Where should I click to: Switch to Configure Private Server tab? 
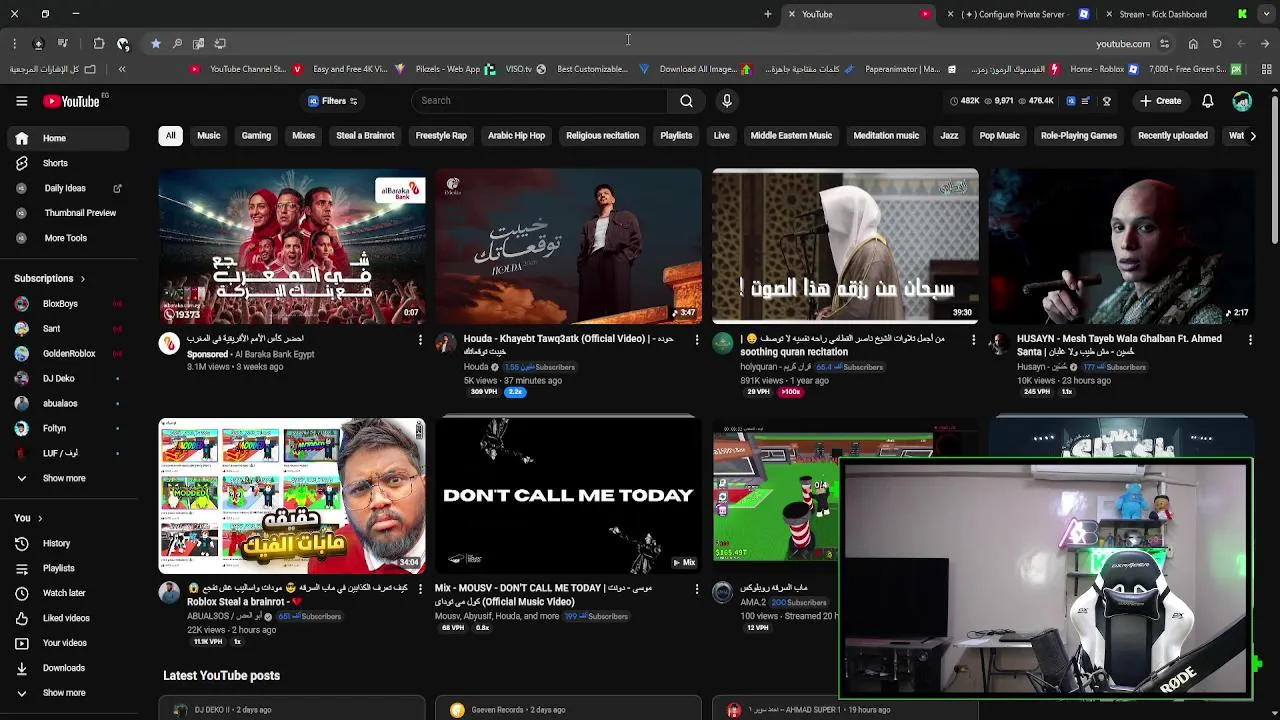[1020, 14]
